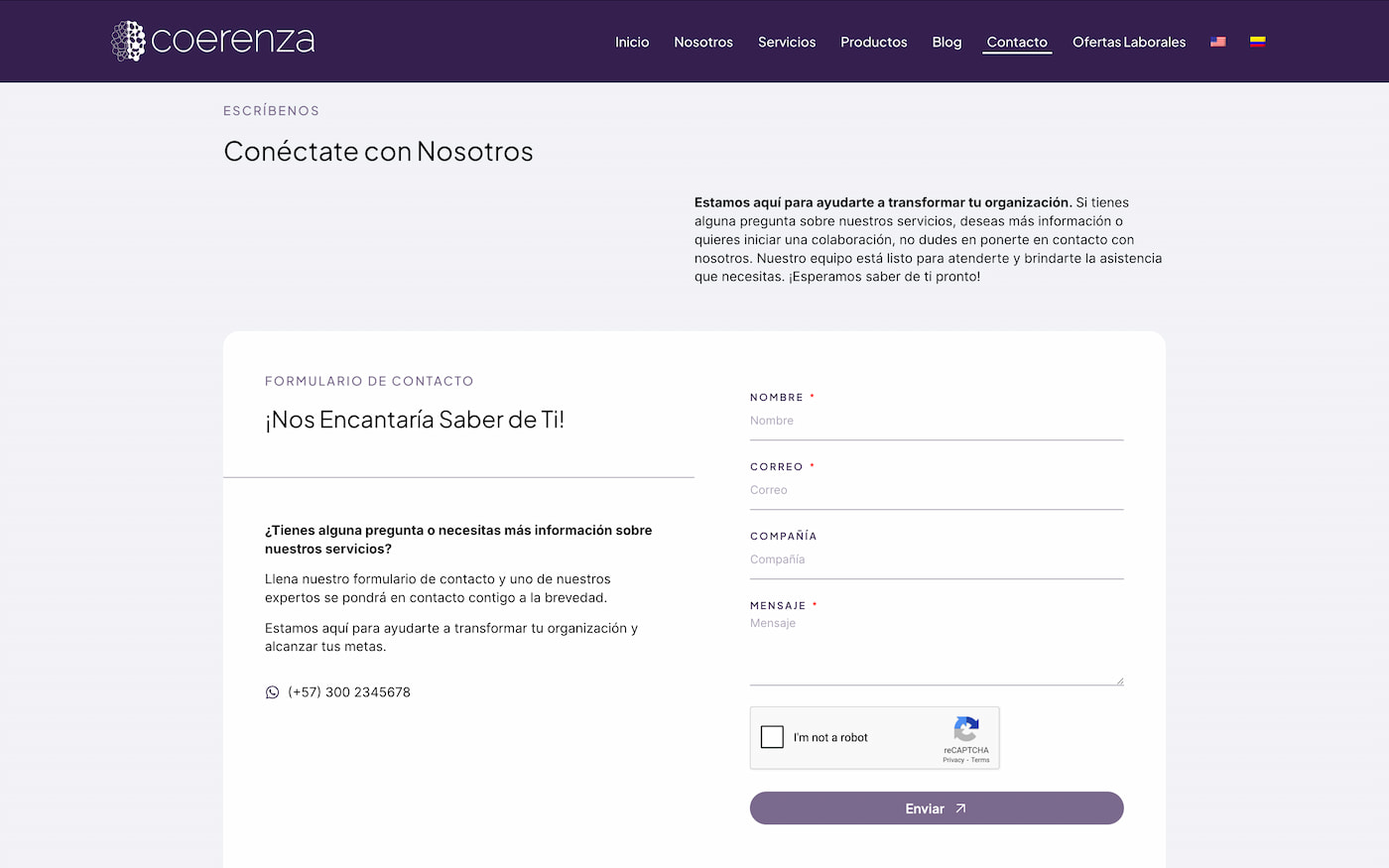The width and height of the screenshot is (1389, 868).
Task: Select the Contacto nav item
Action: (1017, 42)
